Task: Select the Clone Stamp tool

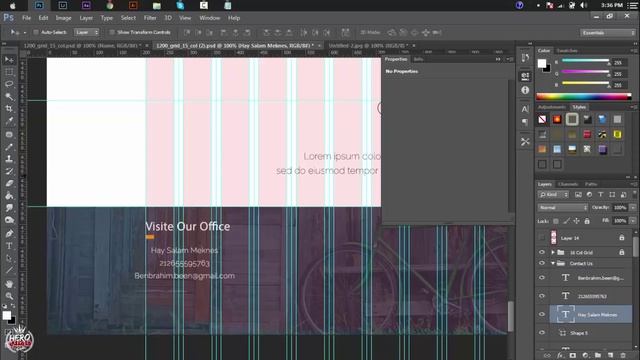Action: pos(9,159)
